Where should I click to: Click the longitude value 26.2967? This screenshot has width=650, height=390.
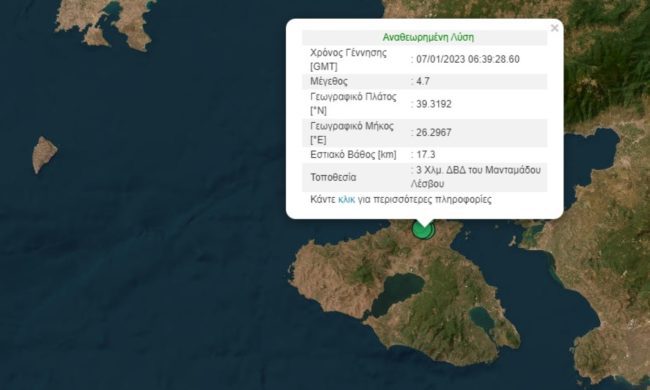(x=434, y=133)
